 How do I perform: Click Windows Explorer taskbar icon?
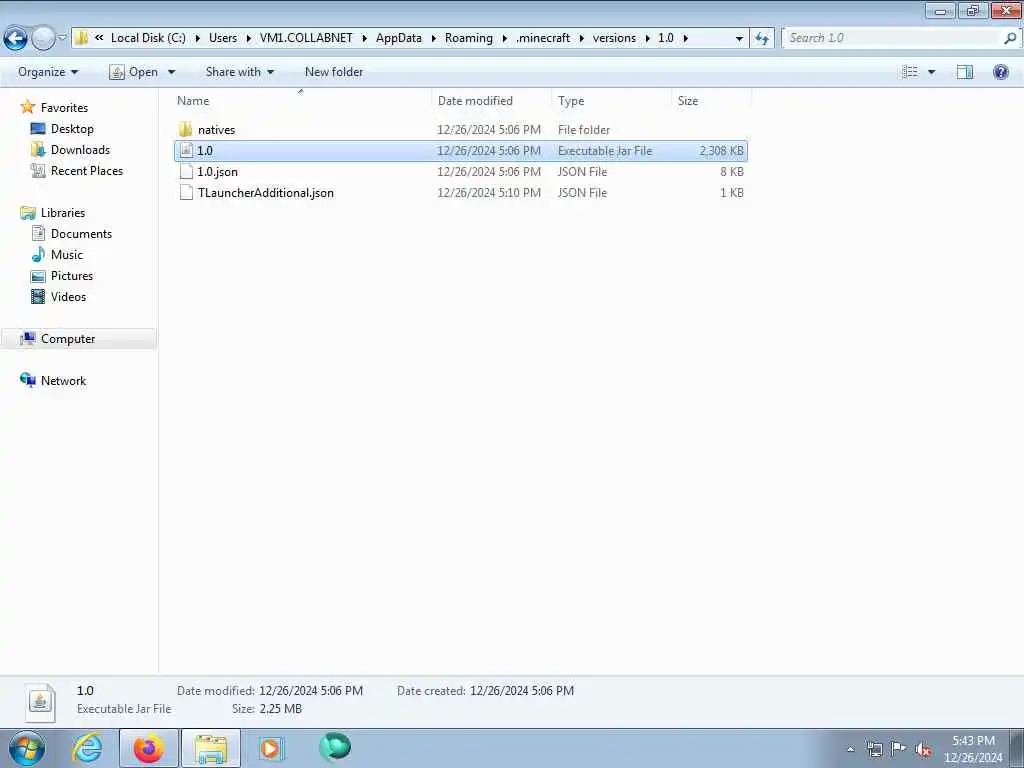[211, 748]
